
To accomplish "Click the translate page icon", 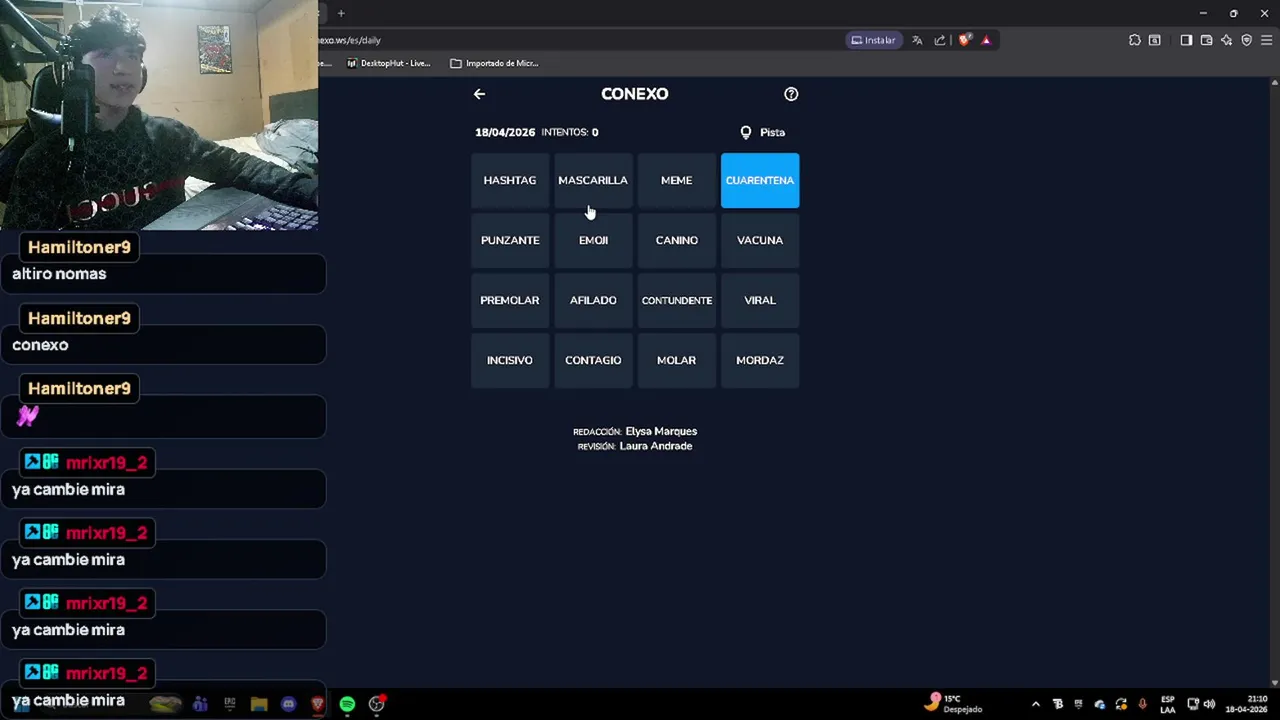I will pos(917,40).
